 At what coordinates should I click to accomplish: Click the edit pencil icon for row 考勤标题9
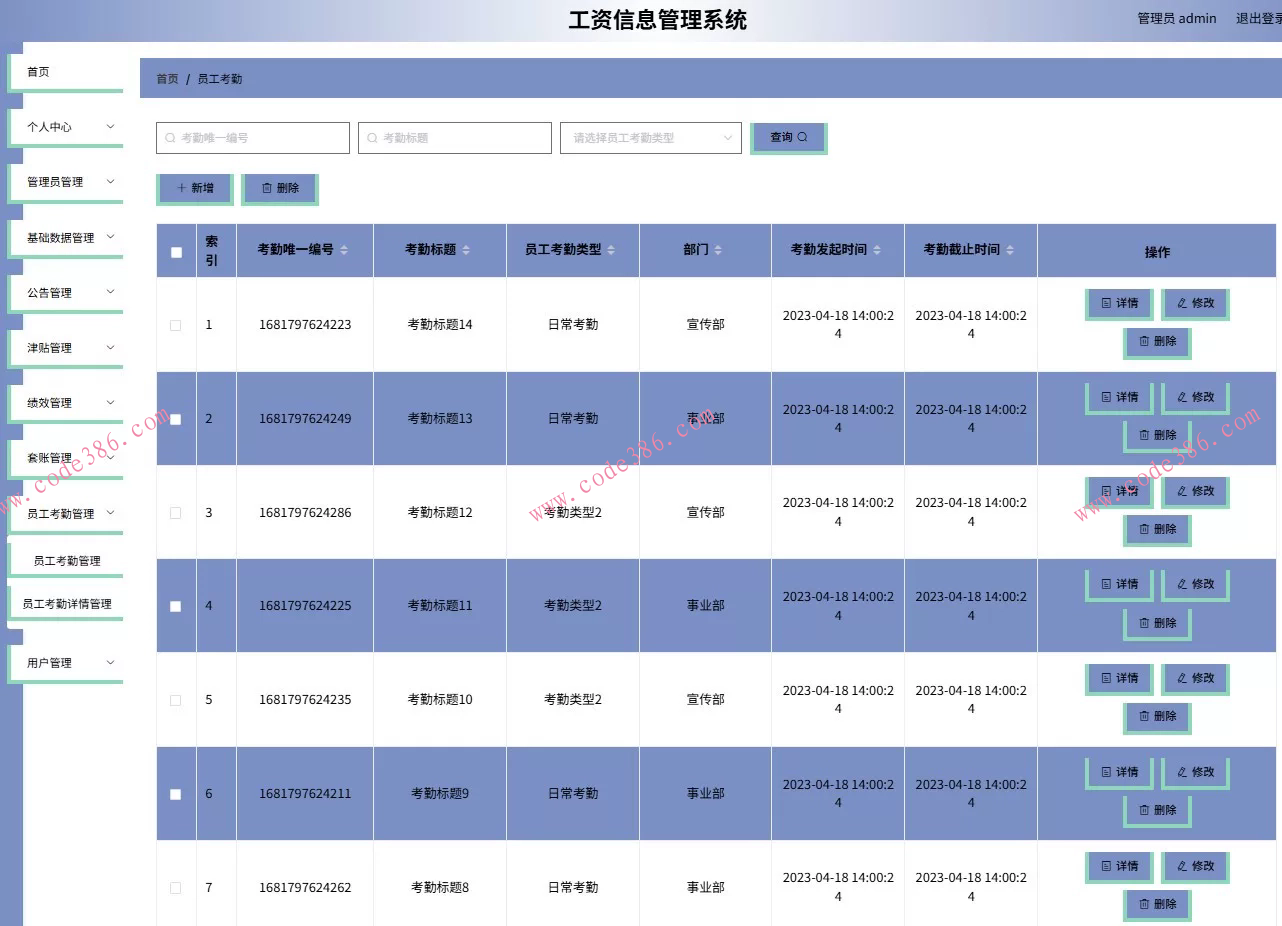[1182, 772]
